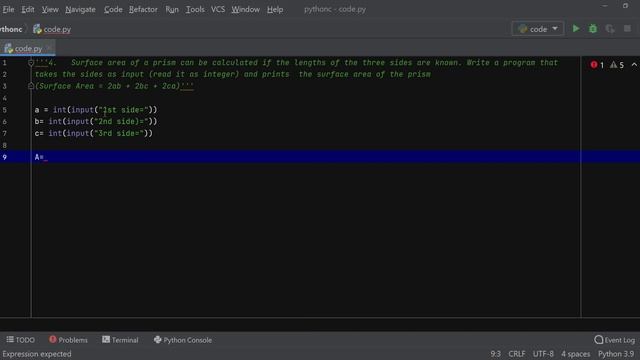The height and width of the screenshot is (360, 640).
Task: Click line number 5 in the gutter
Action: (4, 110)
